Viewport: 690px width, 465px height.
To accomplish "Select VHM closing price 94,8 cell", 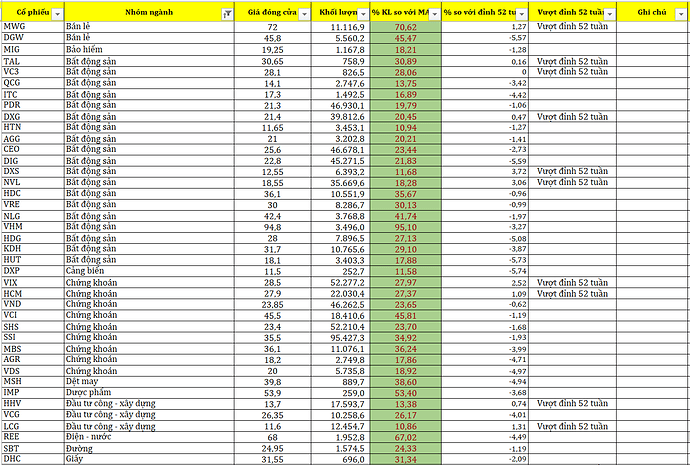I will (273, 227).
